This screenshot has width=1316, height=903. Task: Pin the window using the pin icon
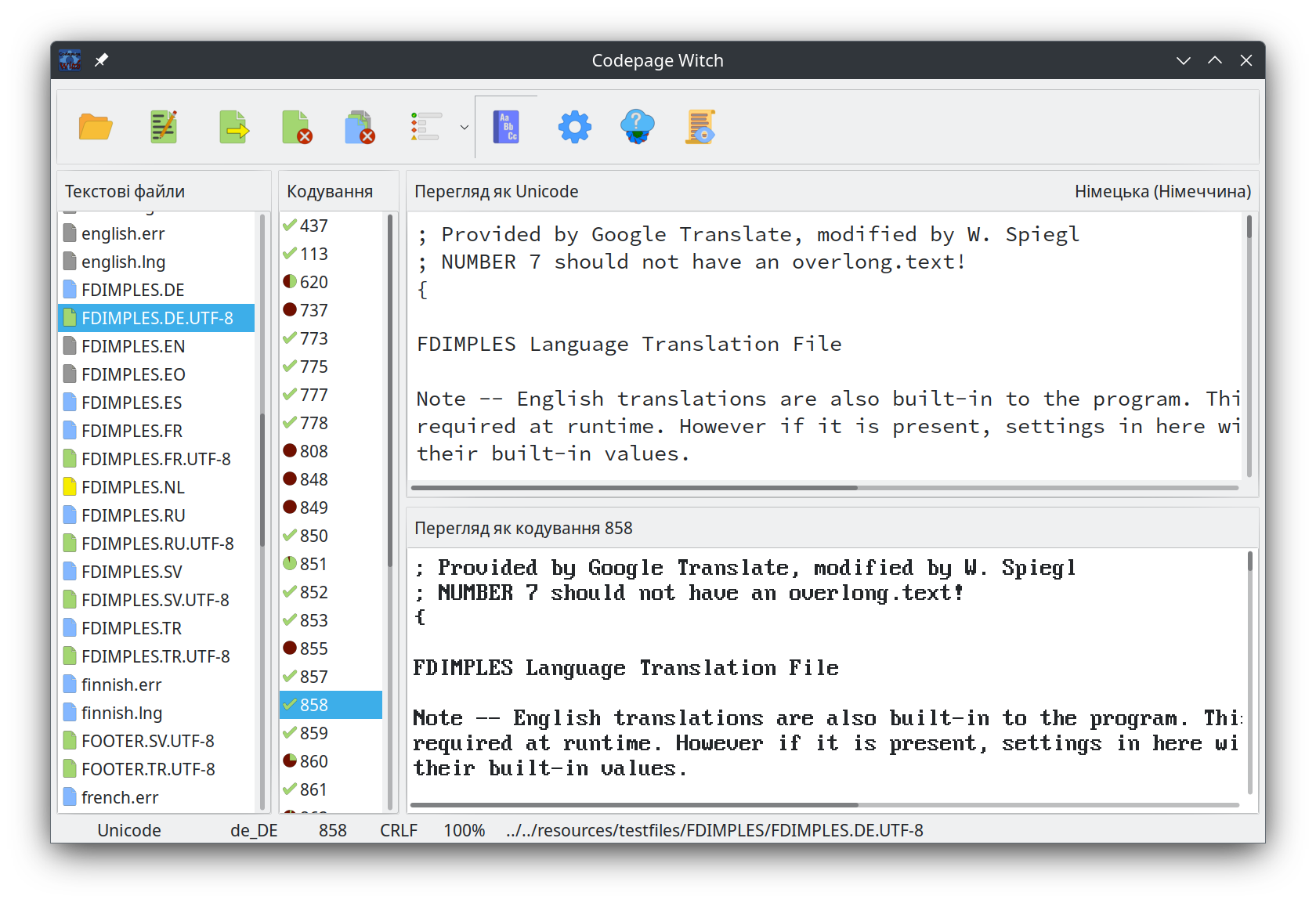(101, 60)
